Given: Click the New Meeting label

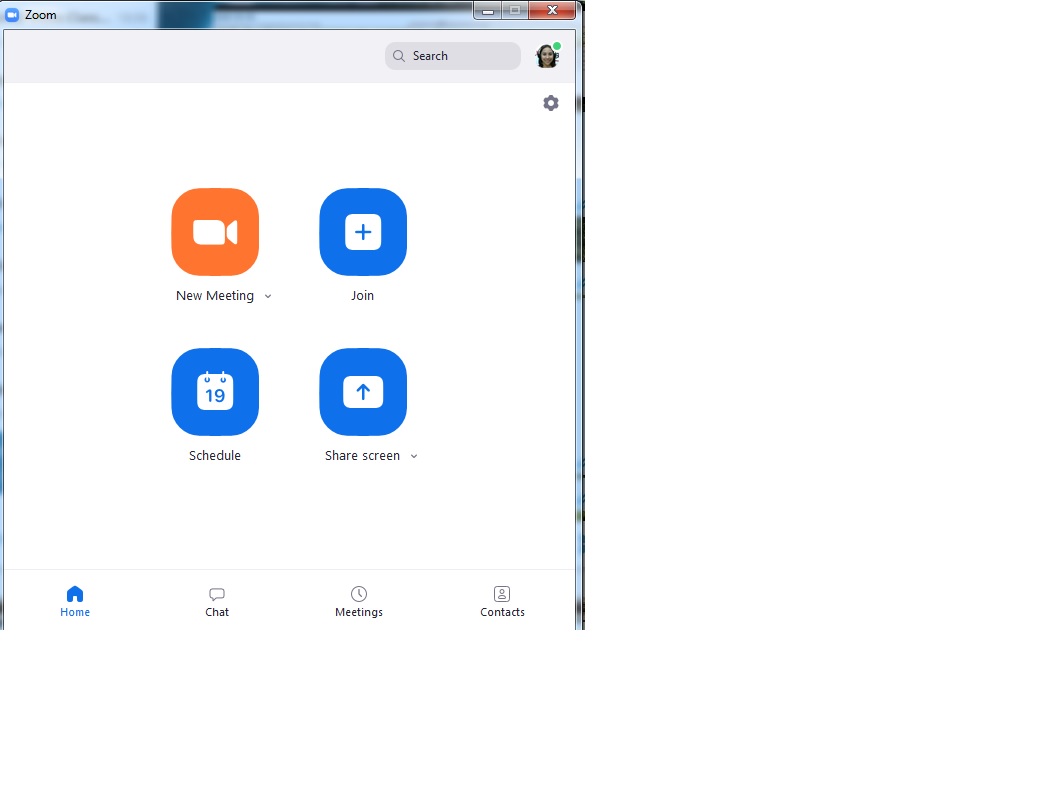Looking at the screenshot, I should click(215, 296).
